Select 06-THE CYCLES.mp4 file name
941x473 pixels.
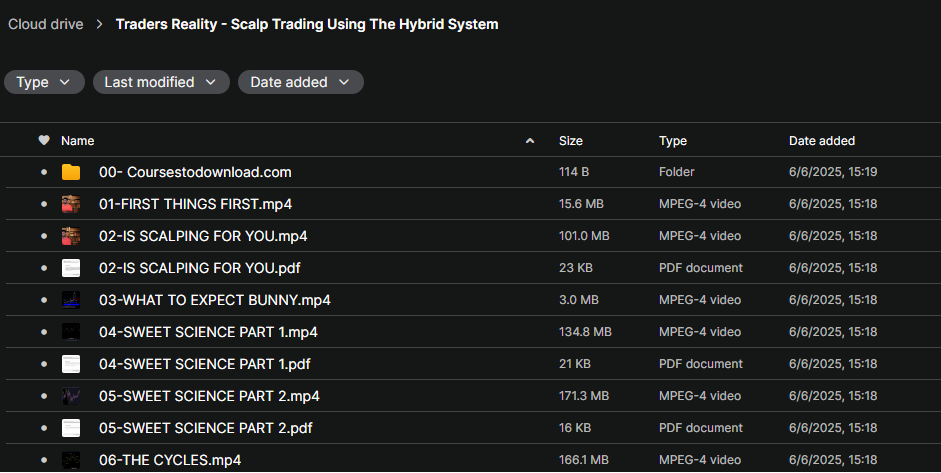(x=170, y=460)
